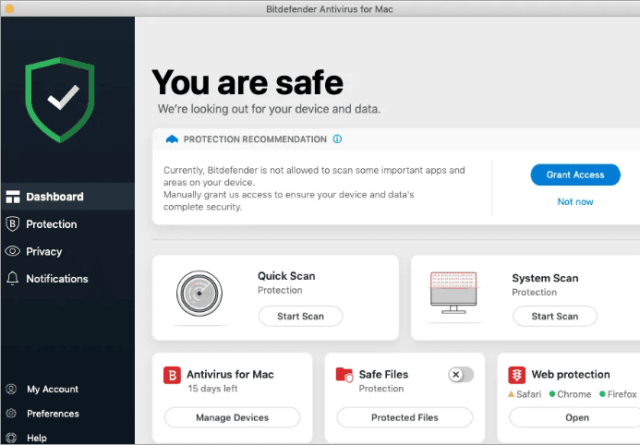640x445 pixels.
Task: Click the 'Safari' browser label
Action: 529,394
